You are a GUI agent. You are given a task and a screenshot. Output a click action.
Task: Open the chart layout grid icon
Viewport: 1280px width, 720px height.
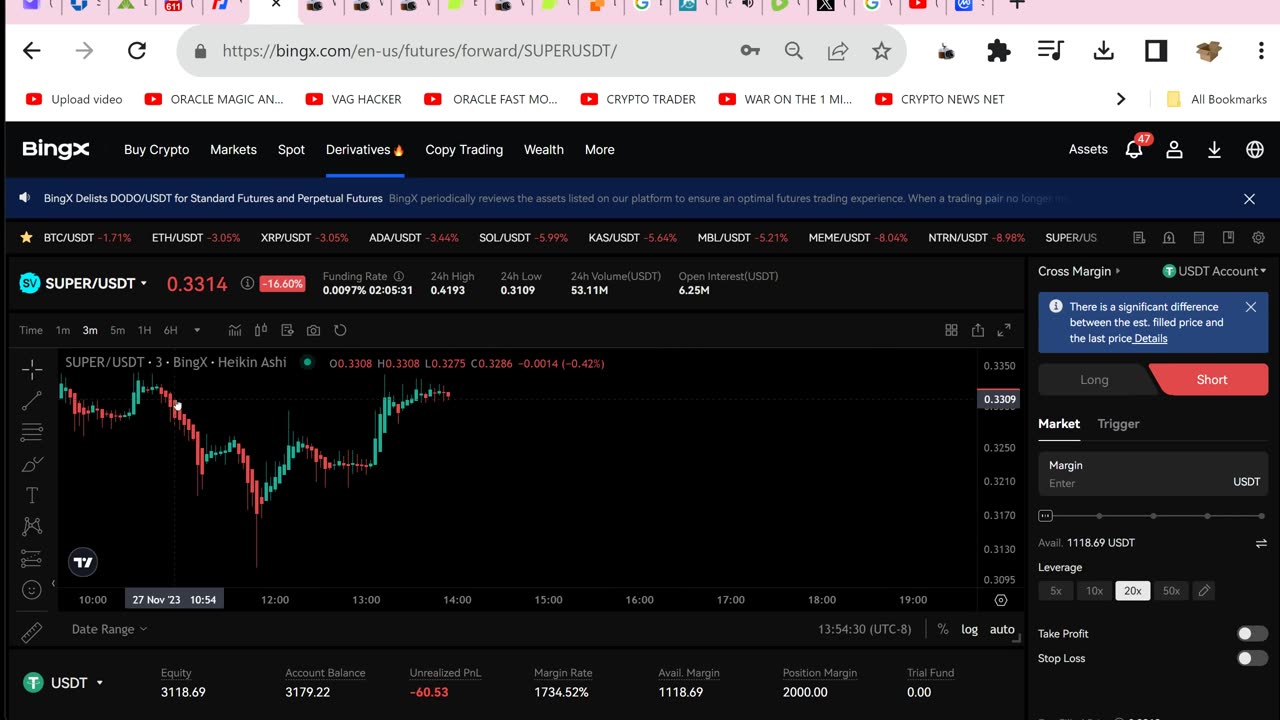coord(952,330)
